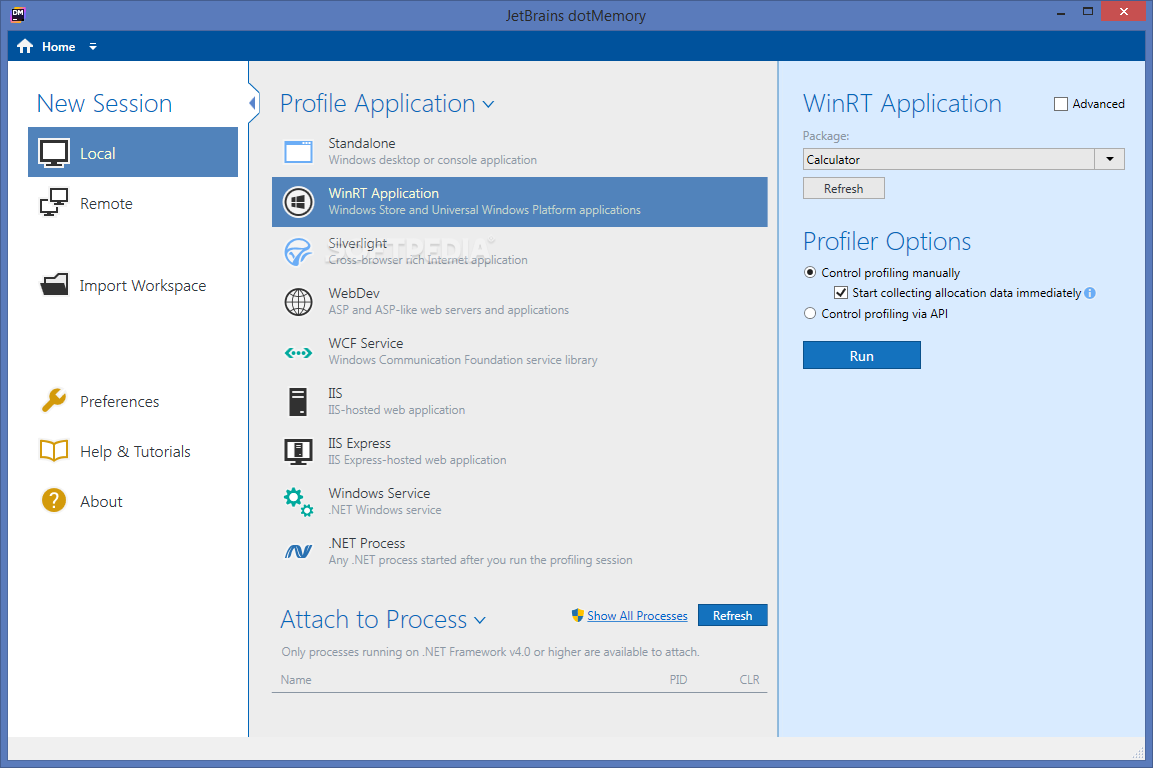This screenshot has height=768, width=1153.
Task: Click the Remote computers icon
Action: 54,202
